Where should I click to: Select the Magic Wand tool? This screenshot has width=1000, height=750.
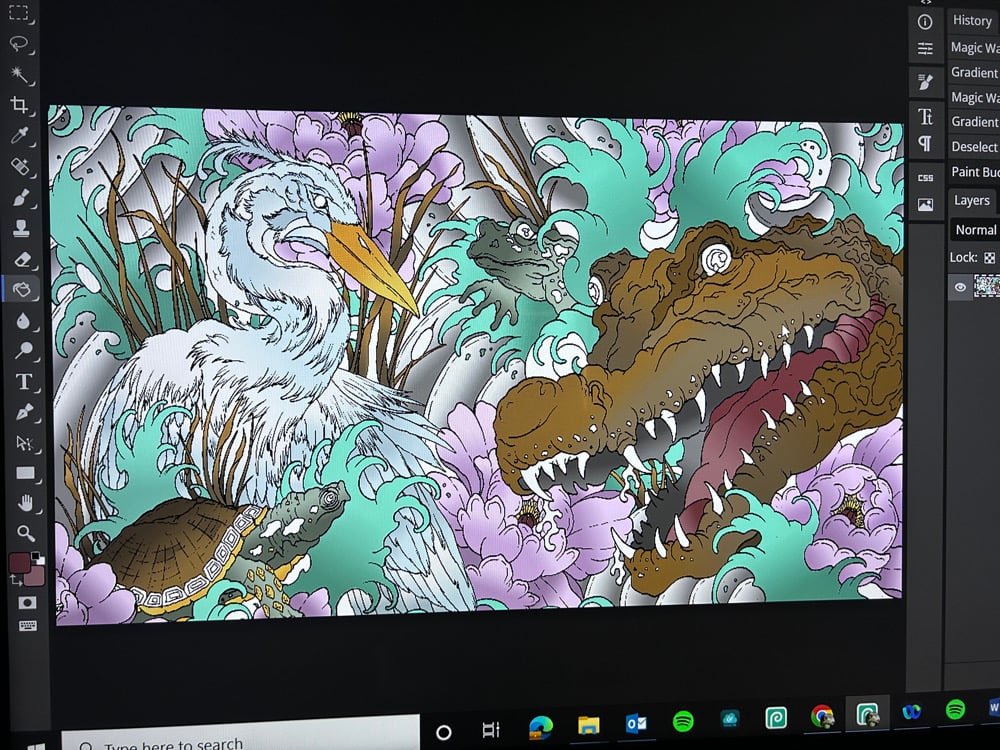coord(19,74)
